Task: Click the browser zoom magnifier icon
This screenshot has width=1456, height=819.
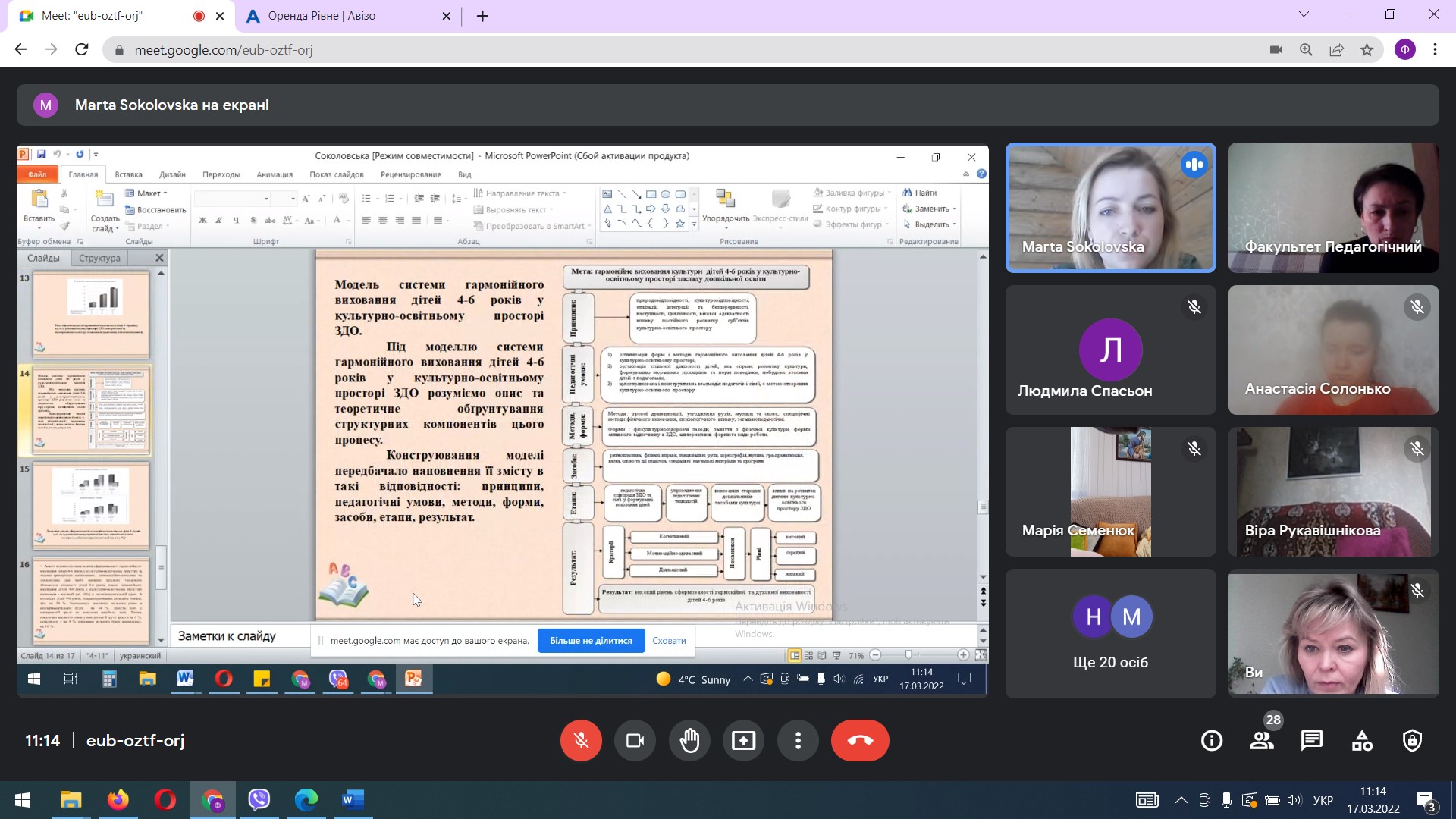Action: [x=1306, y=49]
